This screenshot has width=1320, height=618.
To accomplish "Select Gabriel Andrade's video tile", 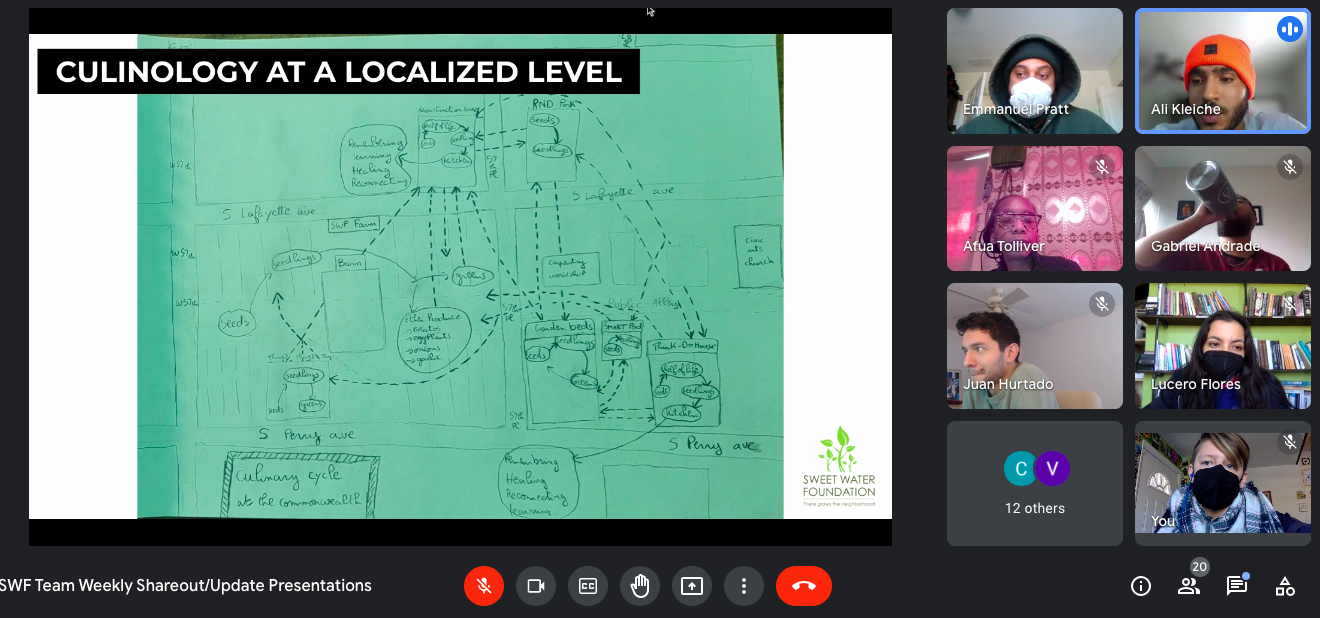I will [x=1223, y=208].
